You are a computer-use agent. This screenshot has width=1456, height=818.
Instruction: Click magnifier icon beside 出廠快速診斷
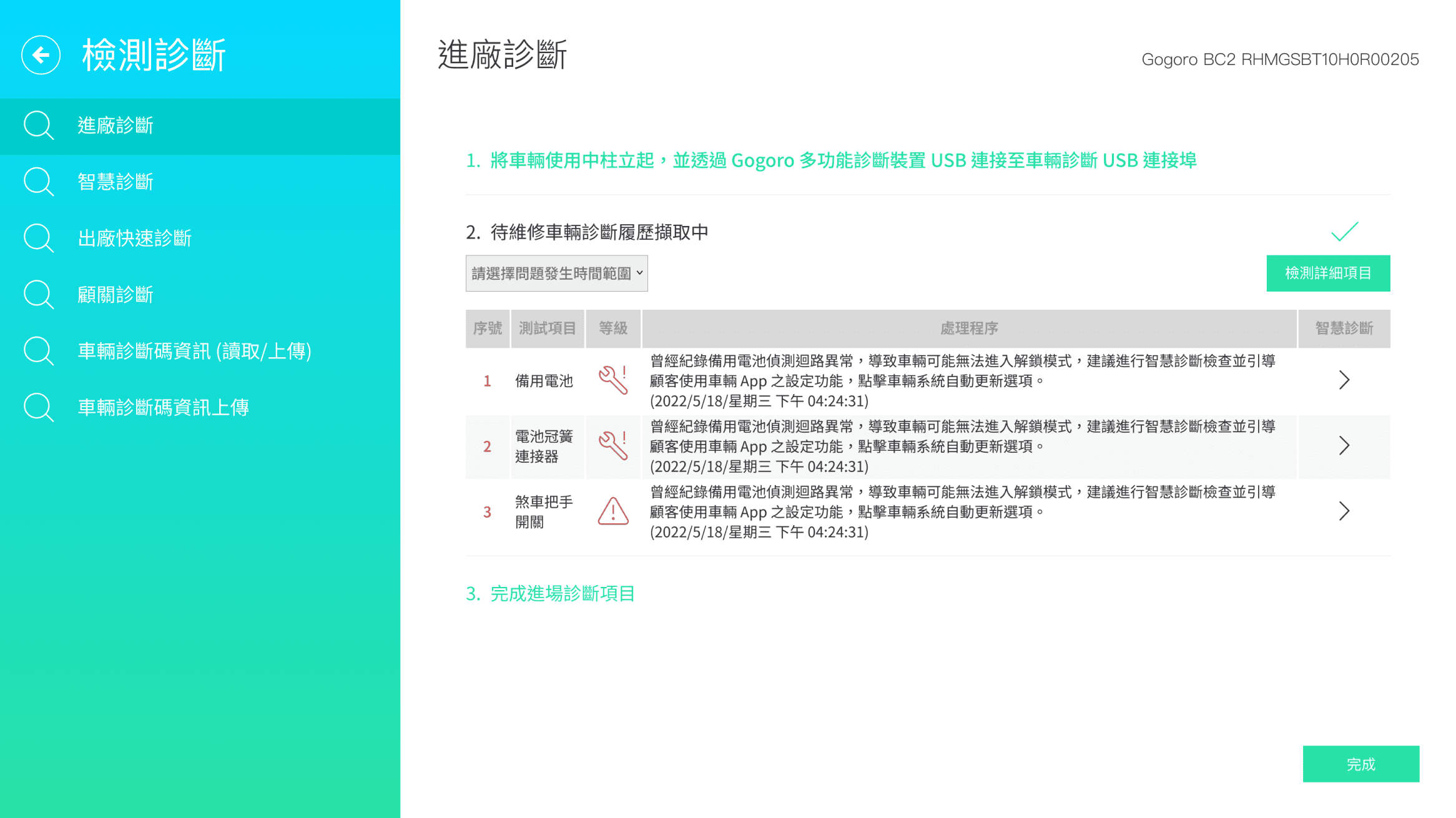39,238
